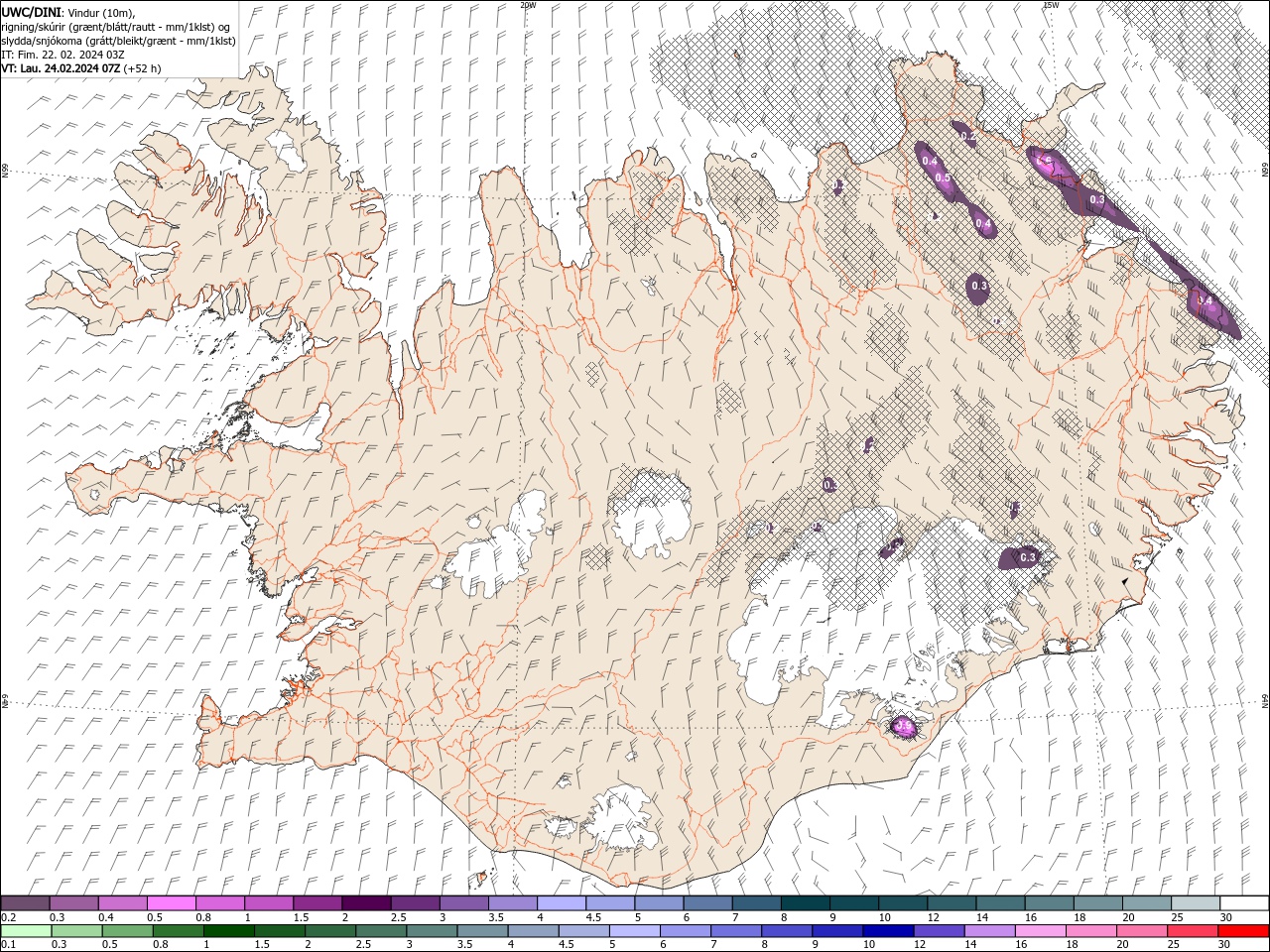The height and width of the screenshot is (952, 1270).
Task: Select the bright red swatch labeled 30 in bottom row
Action: pyautogui.click(x=1244, y=931)
